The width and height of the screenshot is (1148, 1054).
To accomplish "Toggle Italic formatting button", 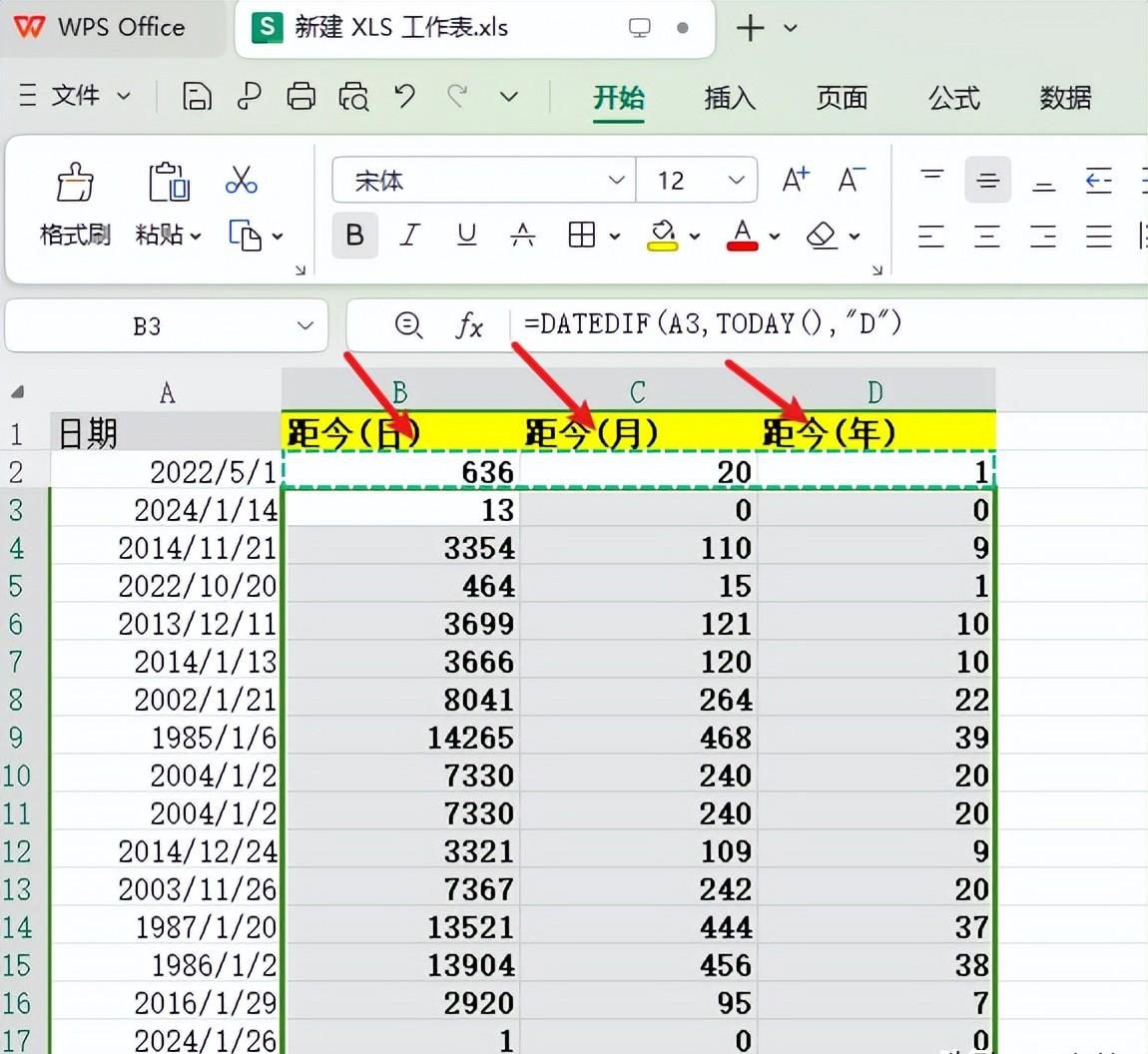I will point(410,235).
